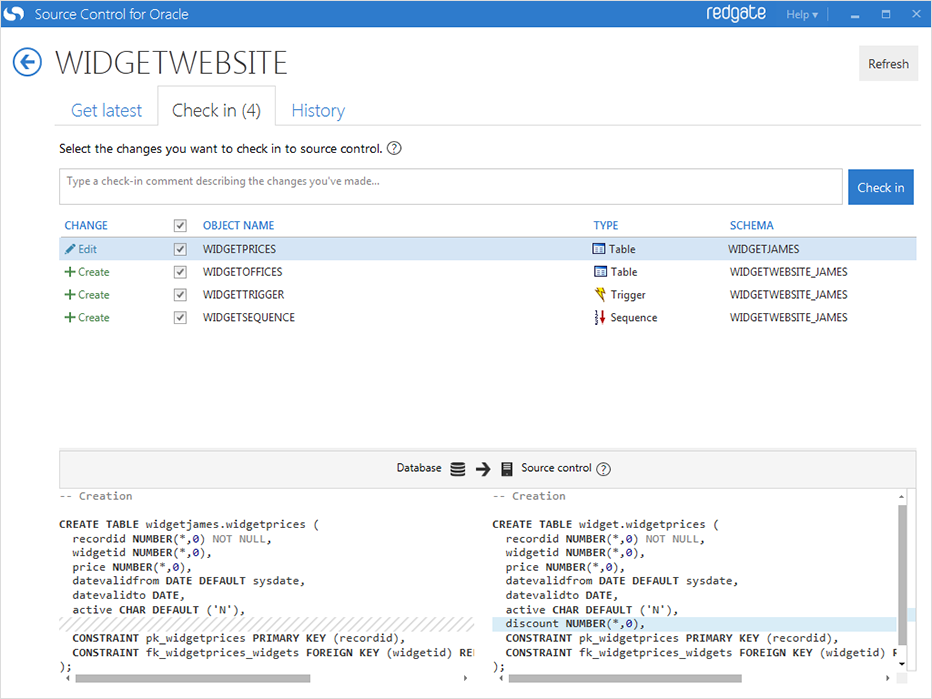The image size is (932, 699).
Task: Click the Sequence type icon
Action: 600,317
